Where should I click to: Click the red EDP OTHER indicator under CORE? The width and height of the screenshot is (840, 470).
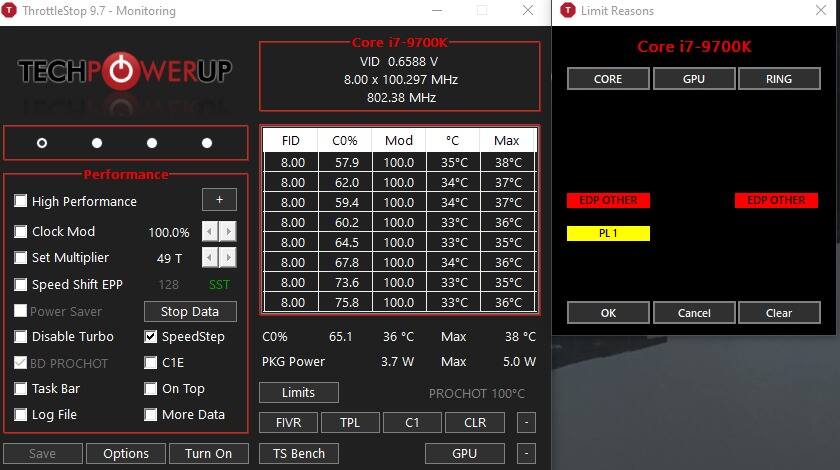608,200
